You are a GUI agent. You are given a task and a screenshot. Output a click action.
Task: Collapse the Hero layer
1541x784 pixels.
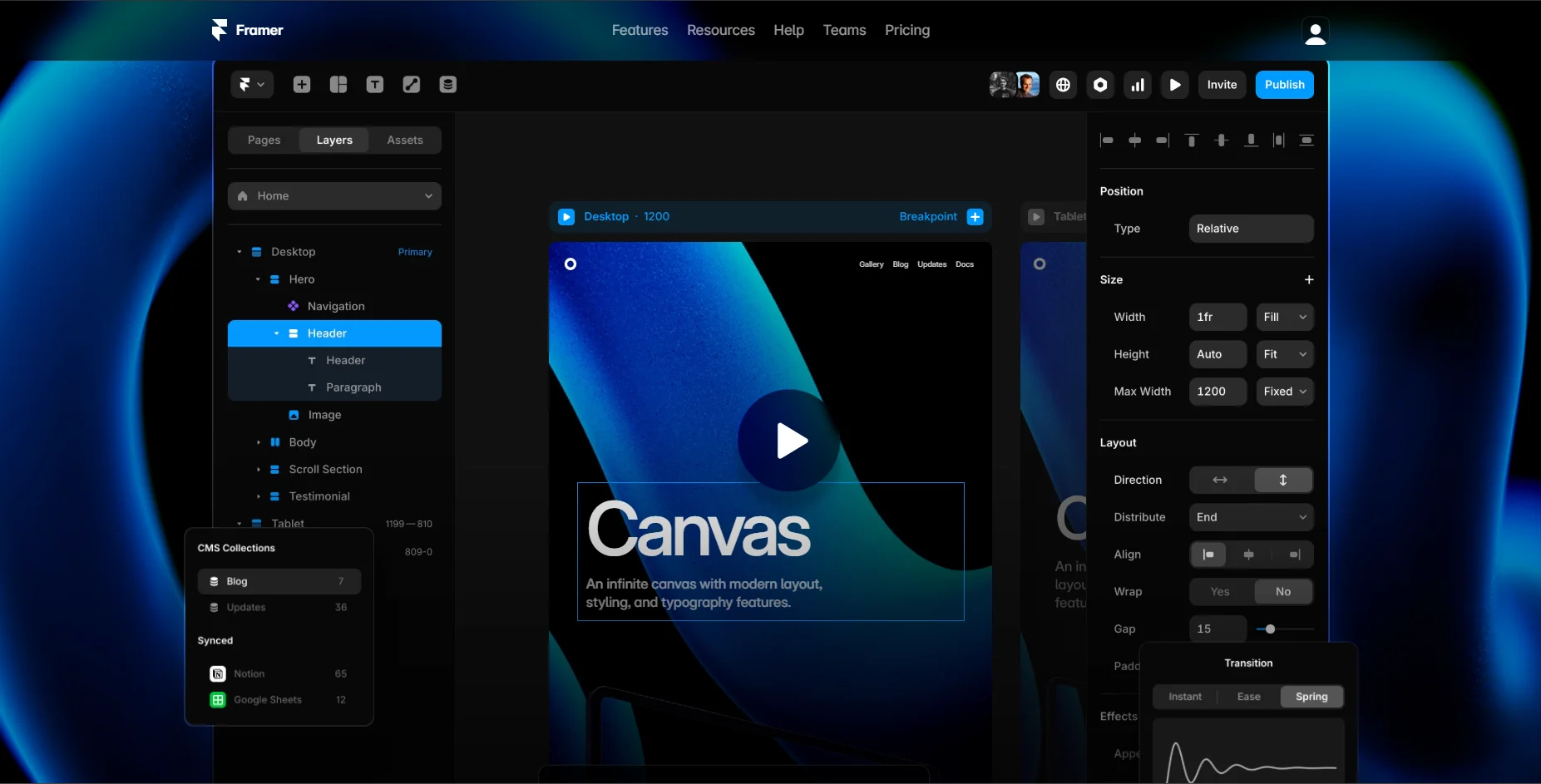coord(258,279)
